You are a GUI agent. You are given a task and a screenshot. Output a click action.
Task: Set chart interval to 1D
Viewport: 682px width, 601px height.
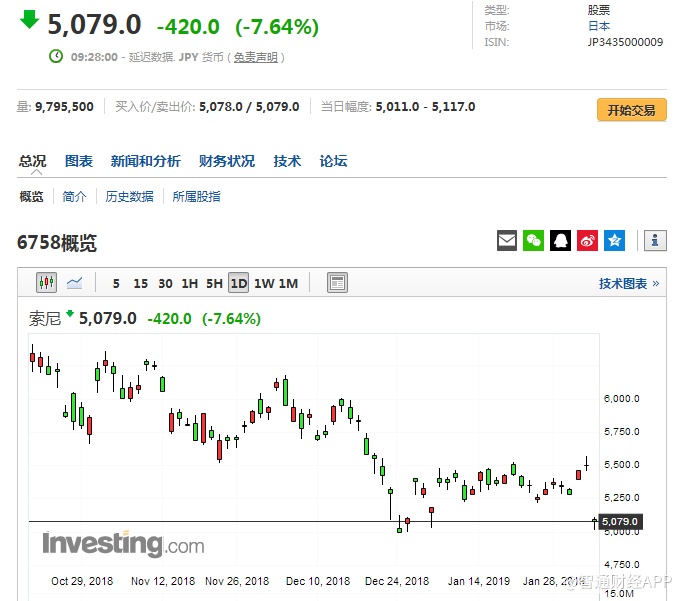238,283
